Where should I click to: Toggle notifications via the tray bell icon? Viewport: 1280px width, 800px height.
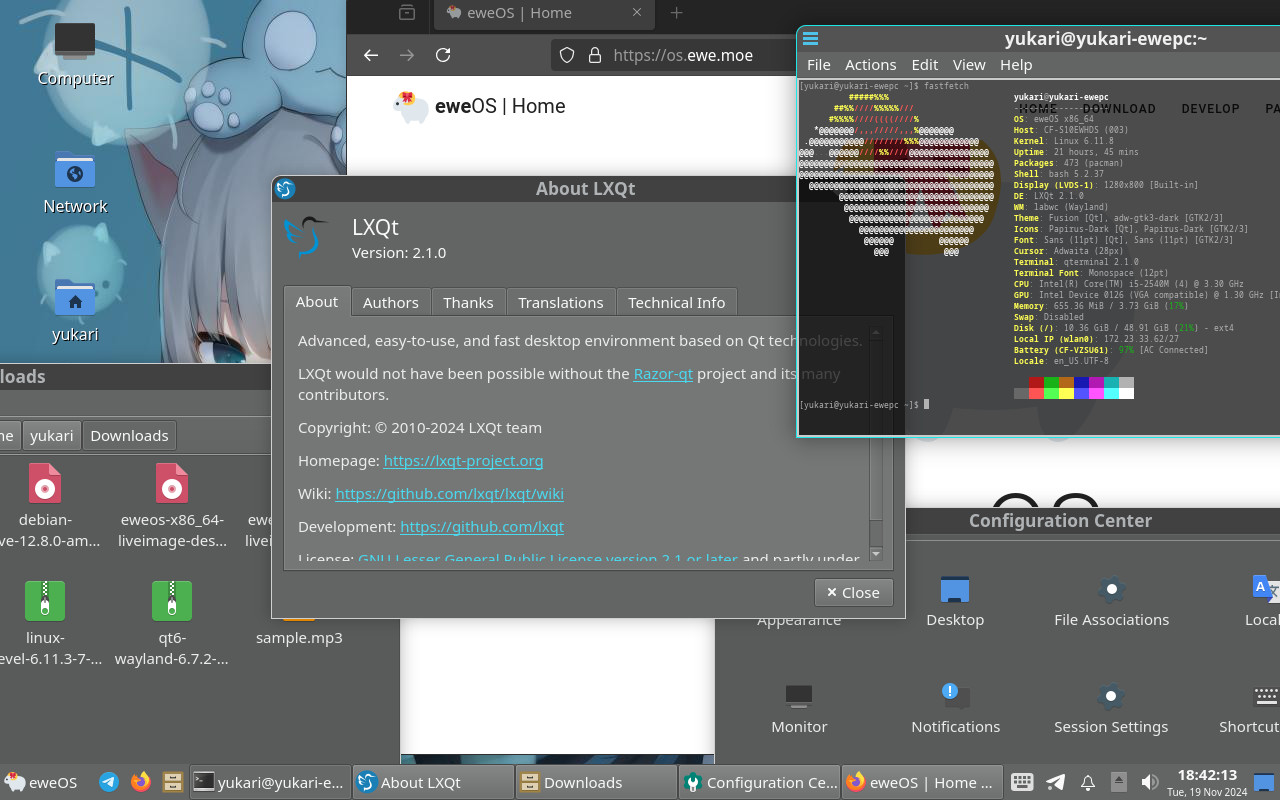(x=1087, y=782)
